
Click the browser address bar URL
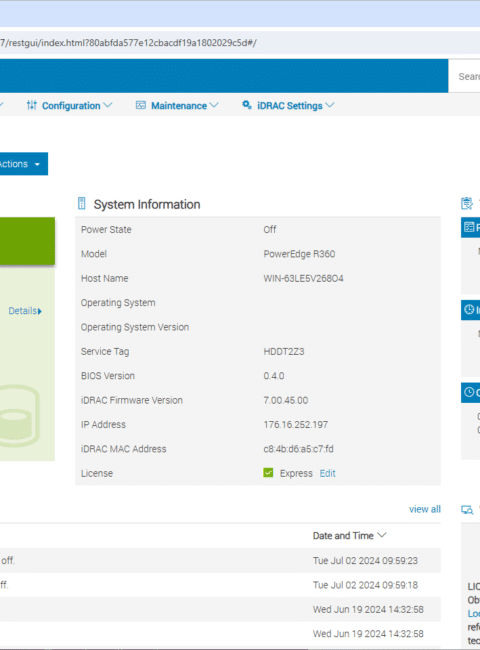click(x=128, y=43)
